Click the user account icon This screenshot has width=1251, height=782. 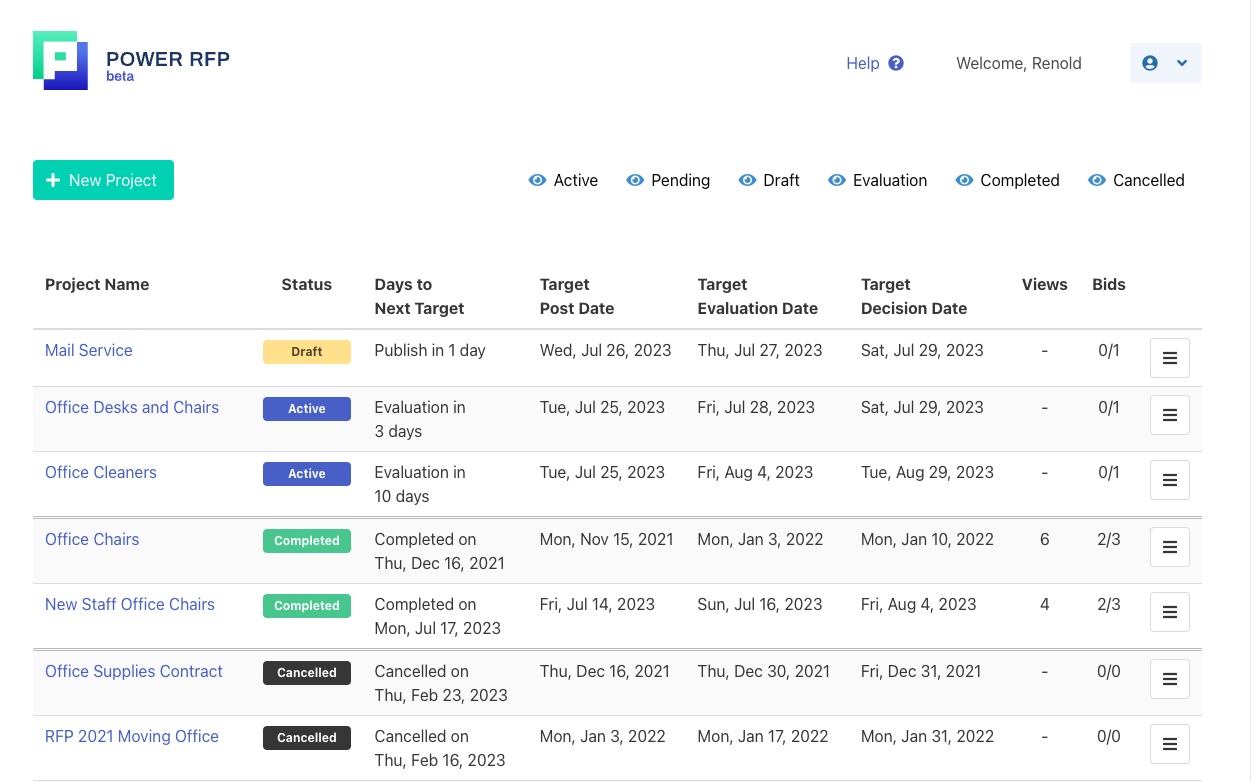[1149, 62]
